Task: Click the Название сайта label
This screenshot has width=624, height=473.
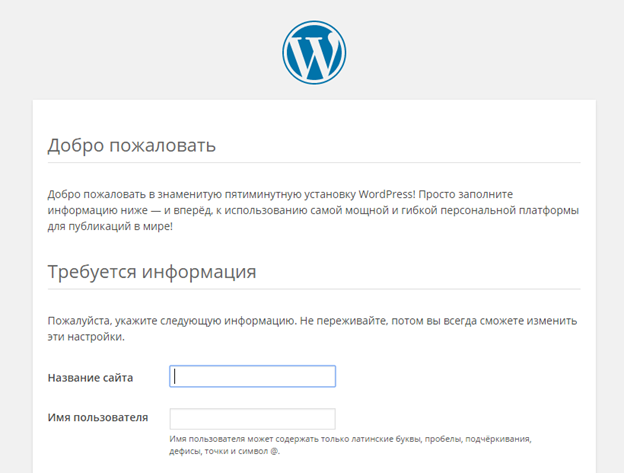Action: coord(90,377)
